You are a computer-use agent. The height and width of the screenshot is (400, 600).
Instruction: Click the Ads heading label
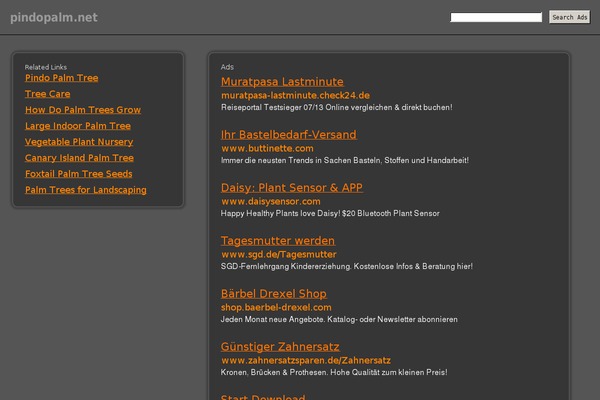(x=227, y=67)
